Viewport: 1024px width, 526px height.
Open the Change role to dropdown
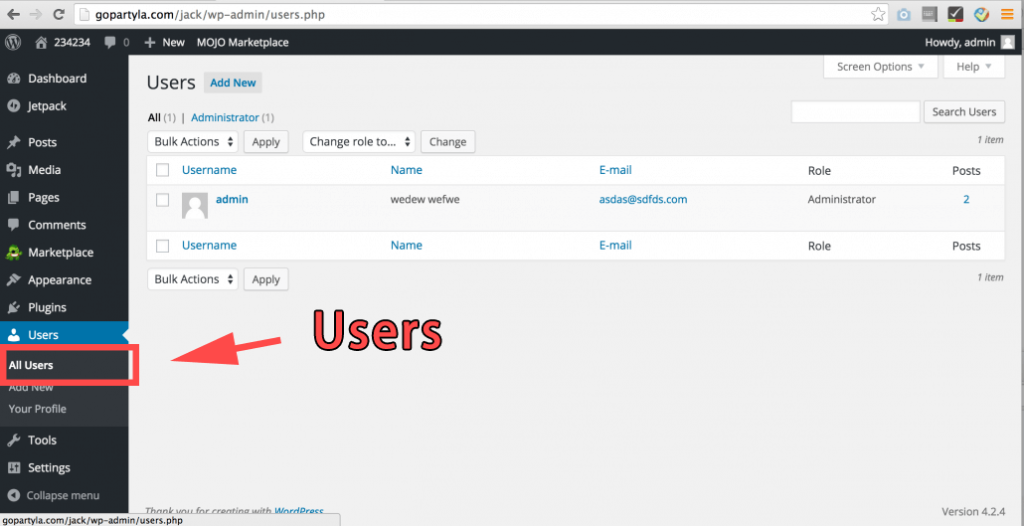tap(359, 141)
